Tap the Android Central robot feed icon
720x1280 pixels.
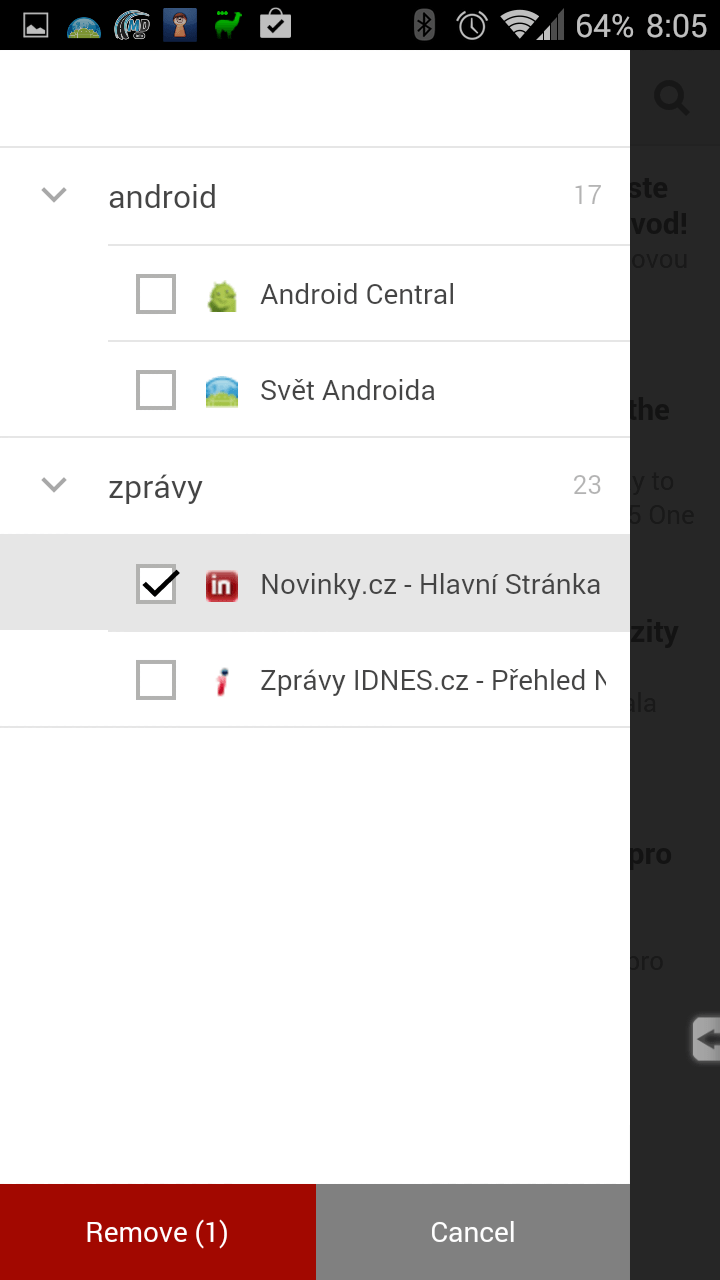pyautogui.click(x=222, y=295)
